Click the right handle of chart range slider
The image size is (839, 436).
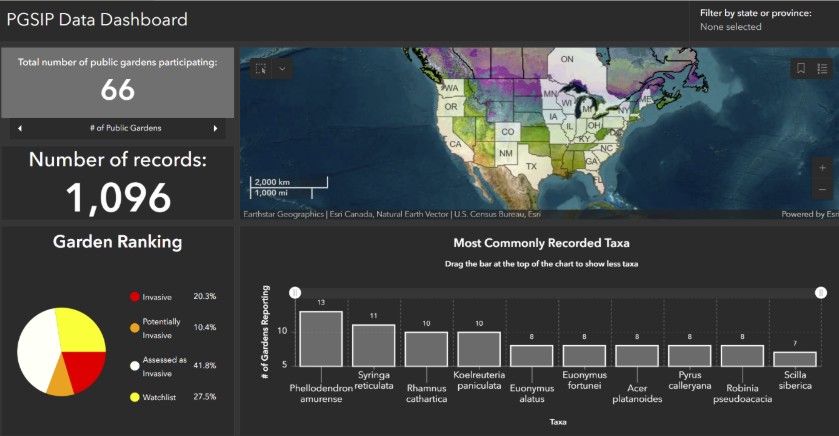[821, 292]
